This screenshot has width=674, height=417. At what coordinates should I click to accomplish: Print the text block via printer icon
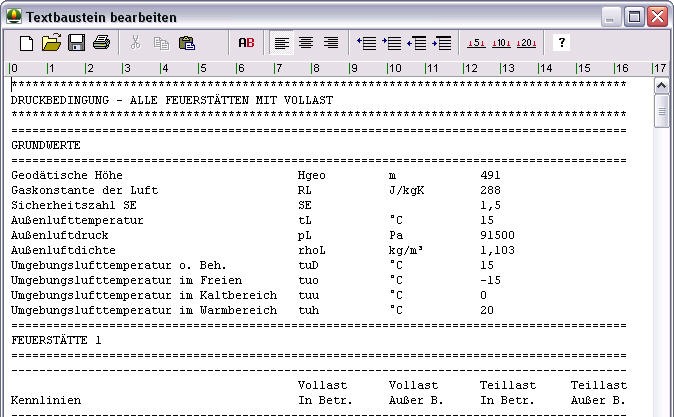point(101,43)
